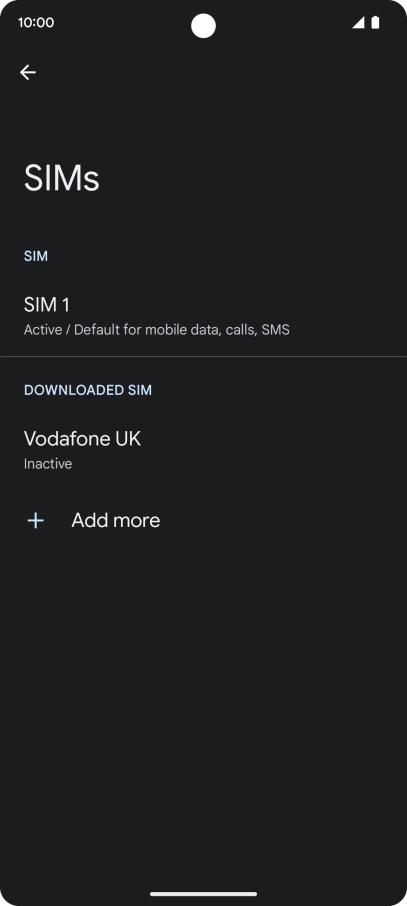
Task: Tap the Inactive status under Vodafone UK
Action: point(48,463)
